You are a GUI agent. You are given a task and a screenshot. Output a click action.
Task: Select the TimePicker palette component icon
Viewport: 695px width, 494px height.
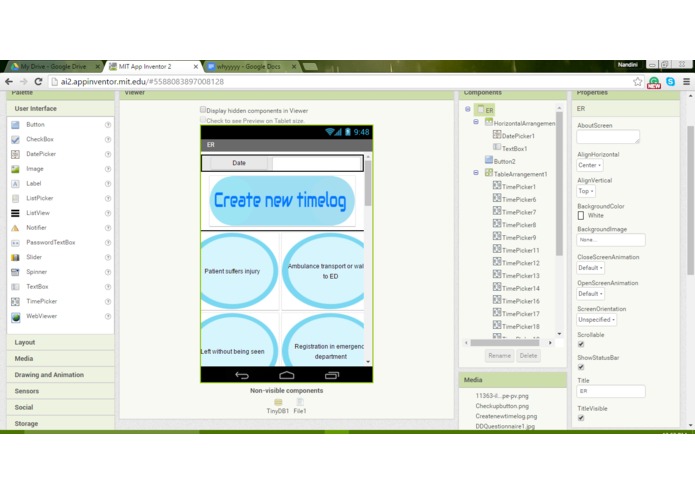[15, 302]
